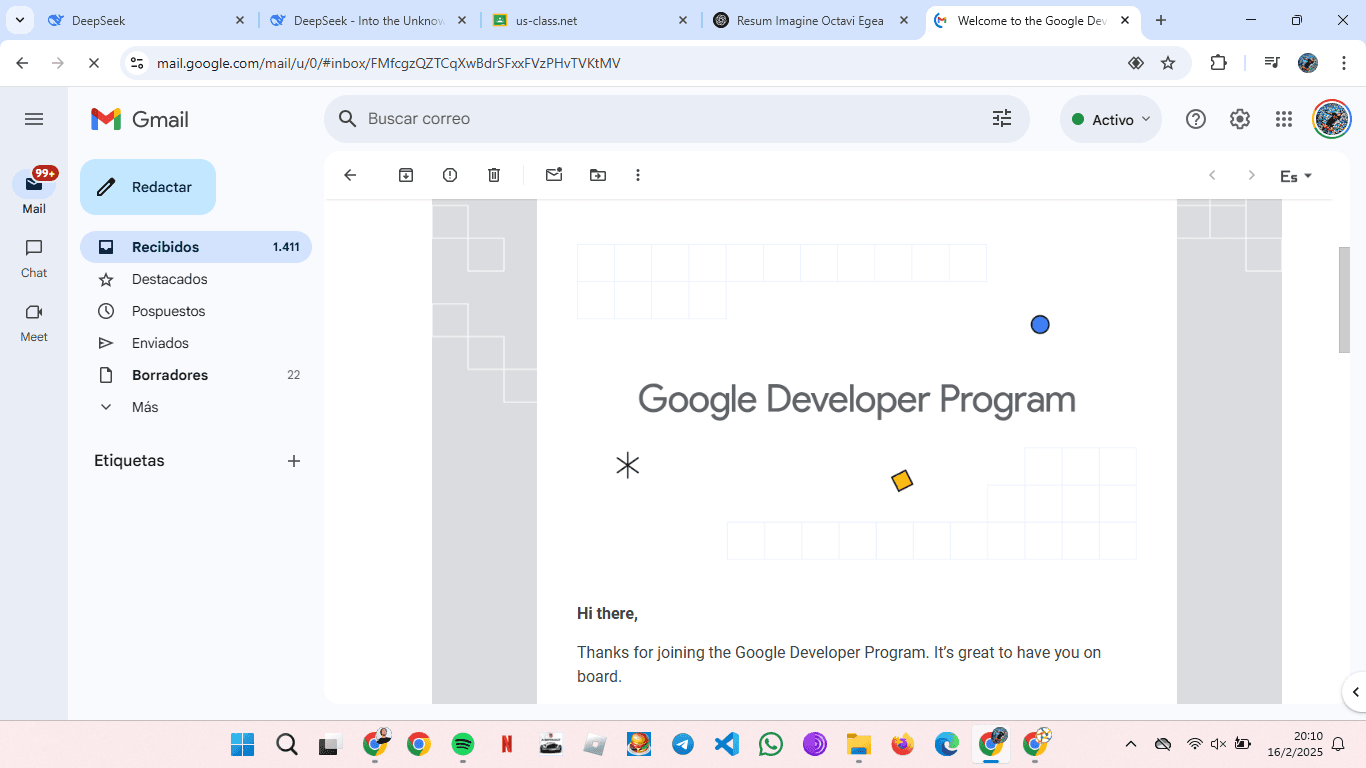Close the us-class.net tab
This screenshot has width=1366, height=768.
tap(683, 20)
